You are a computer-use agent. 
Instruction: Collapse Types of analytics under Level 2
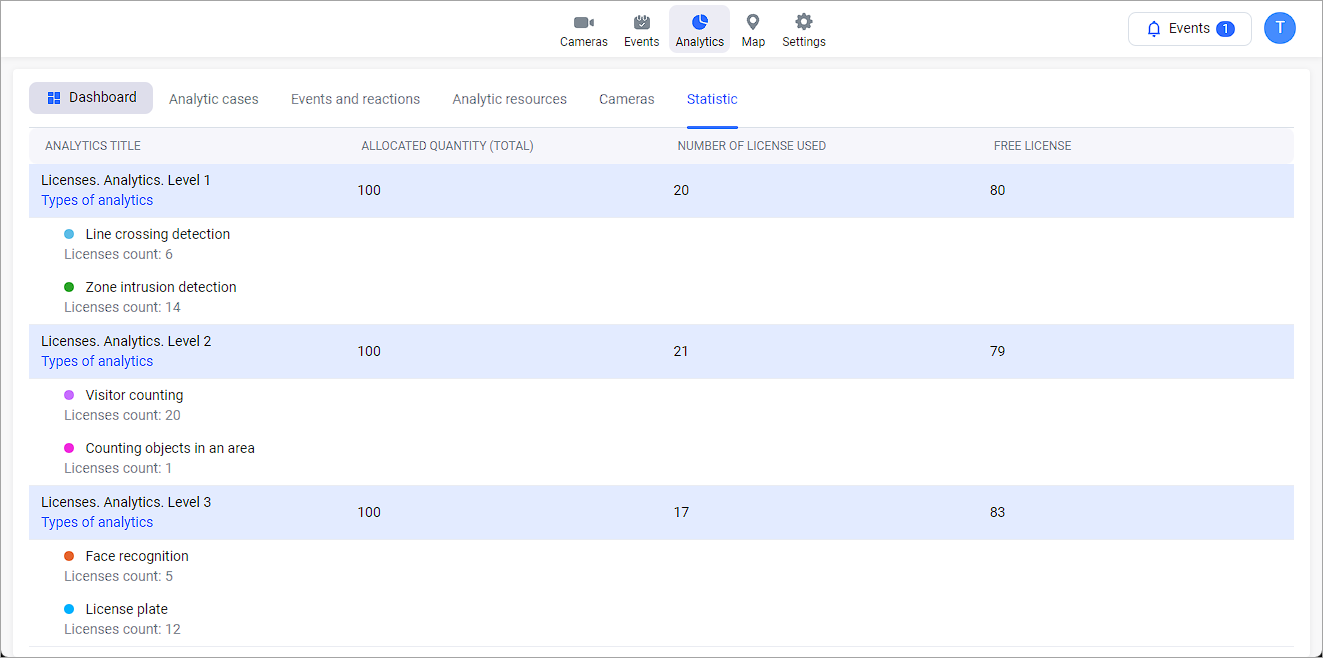(x=97, y=361)
